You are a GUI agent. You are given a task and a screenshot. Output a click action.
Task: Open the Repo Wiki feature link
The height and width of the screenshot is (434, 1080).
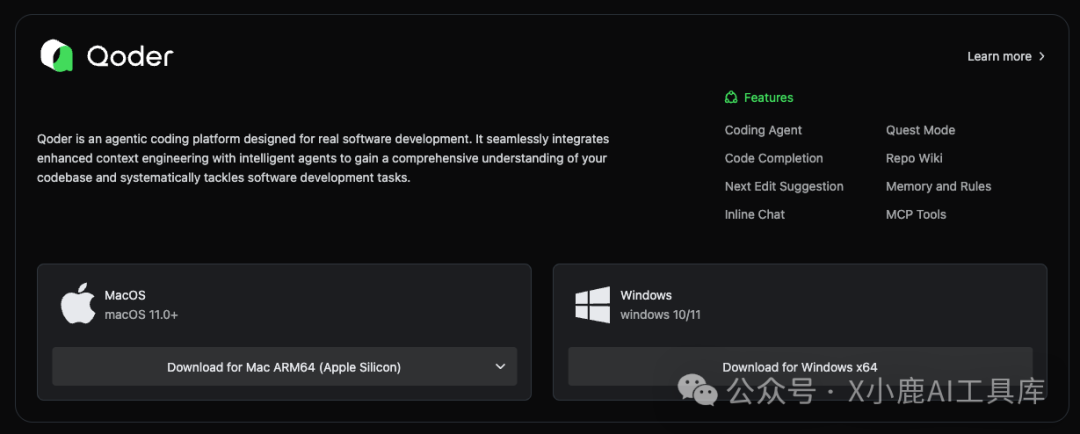coord(914,158)
